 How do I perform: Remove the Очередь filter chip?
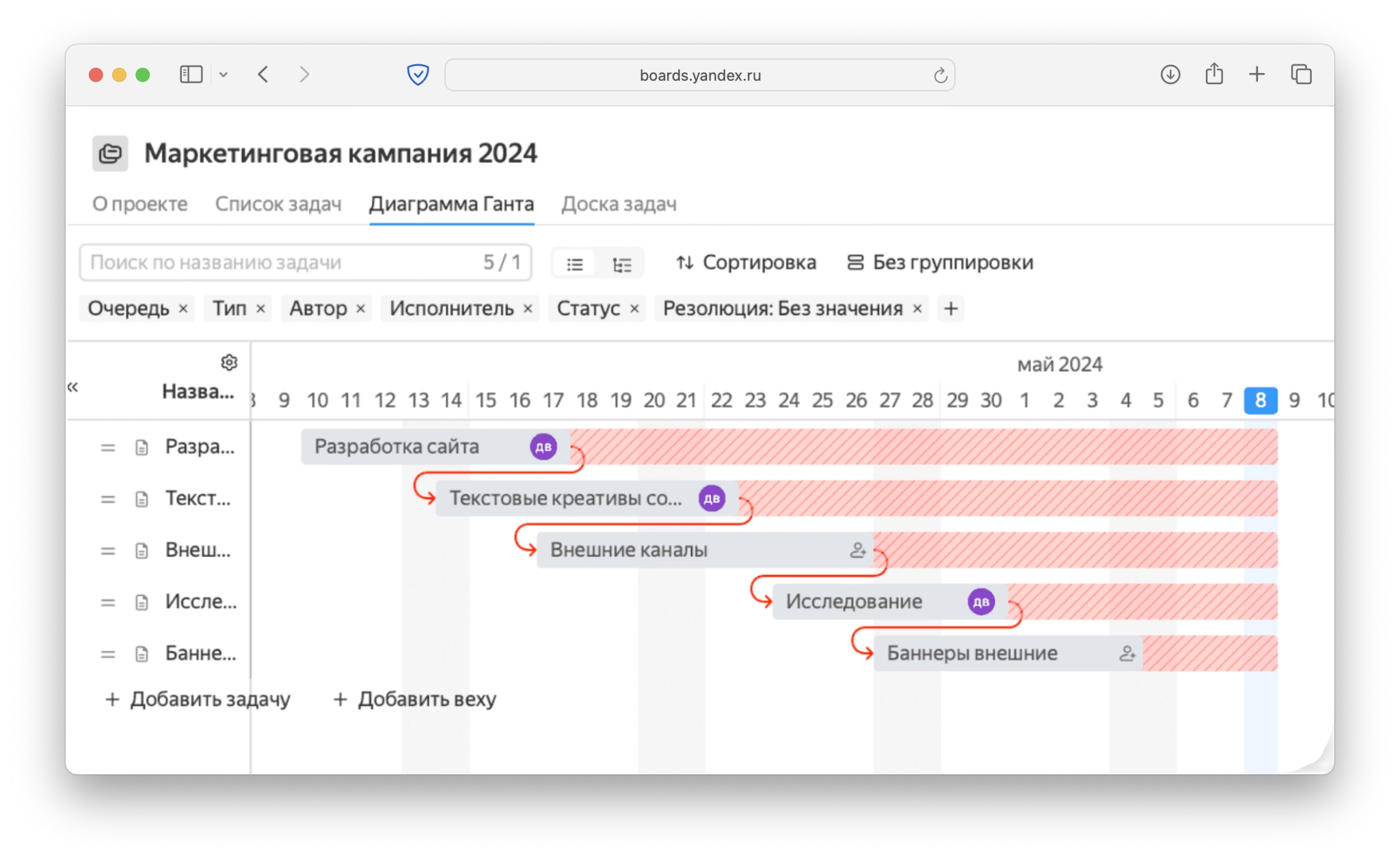(183, 309)
